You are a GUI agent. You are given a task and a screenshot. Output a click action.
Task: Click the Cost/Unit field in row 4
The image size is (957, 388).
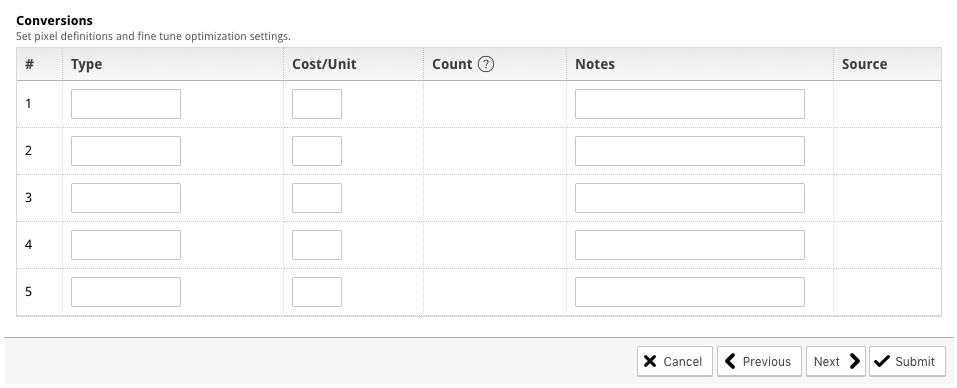click(317, 245)
